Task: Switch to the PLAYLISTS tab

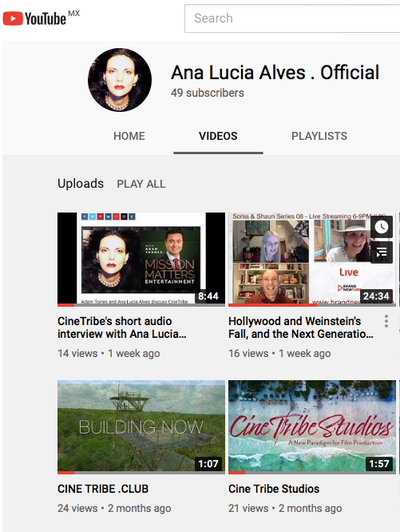Action: pyautogui.click(x=319, y=136)
